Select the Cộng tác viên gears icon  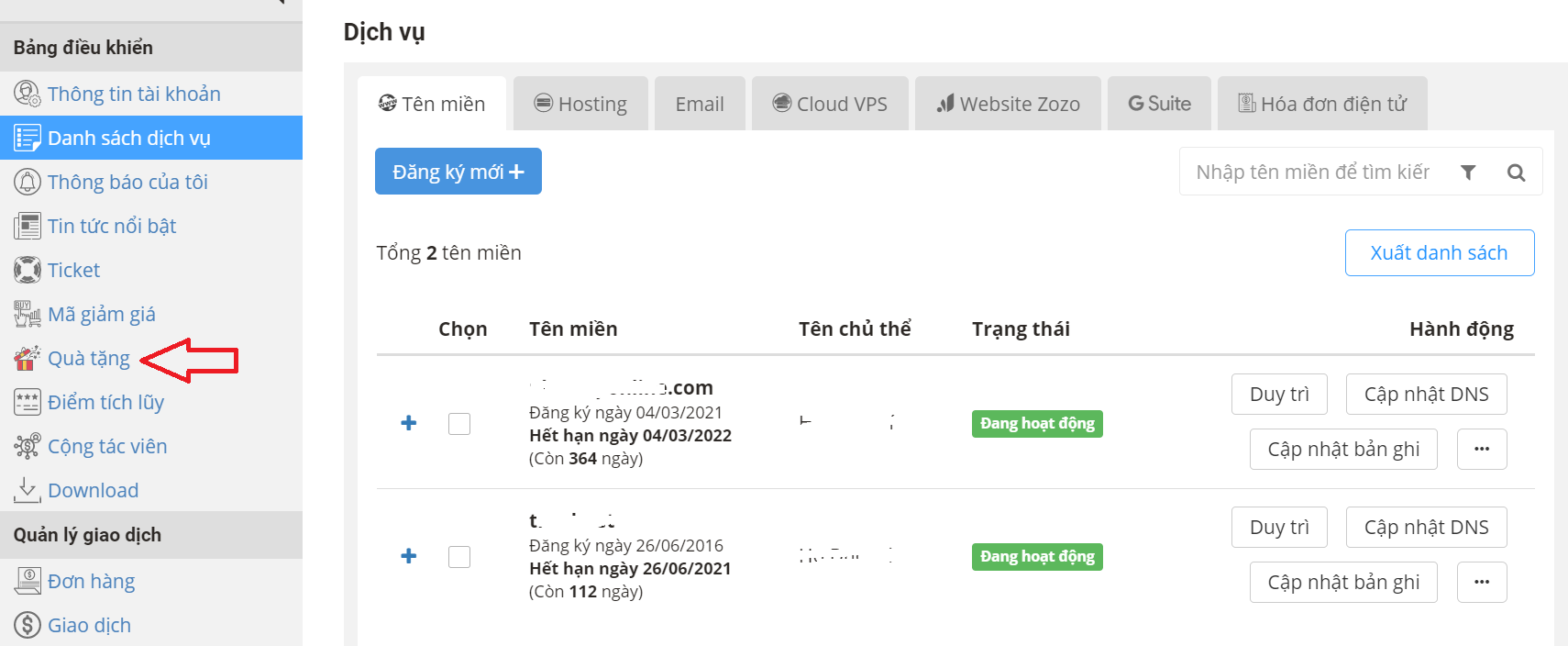[x=26, y=445]
